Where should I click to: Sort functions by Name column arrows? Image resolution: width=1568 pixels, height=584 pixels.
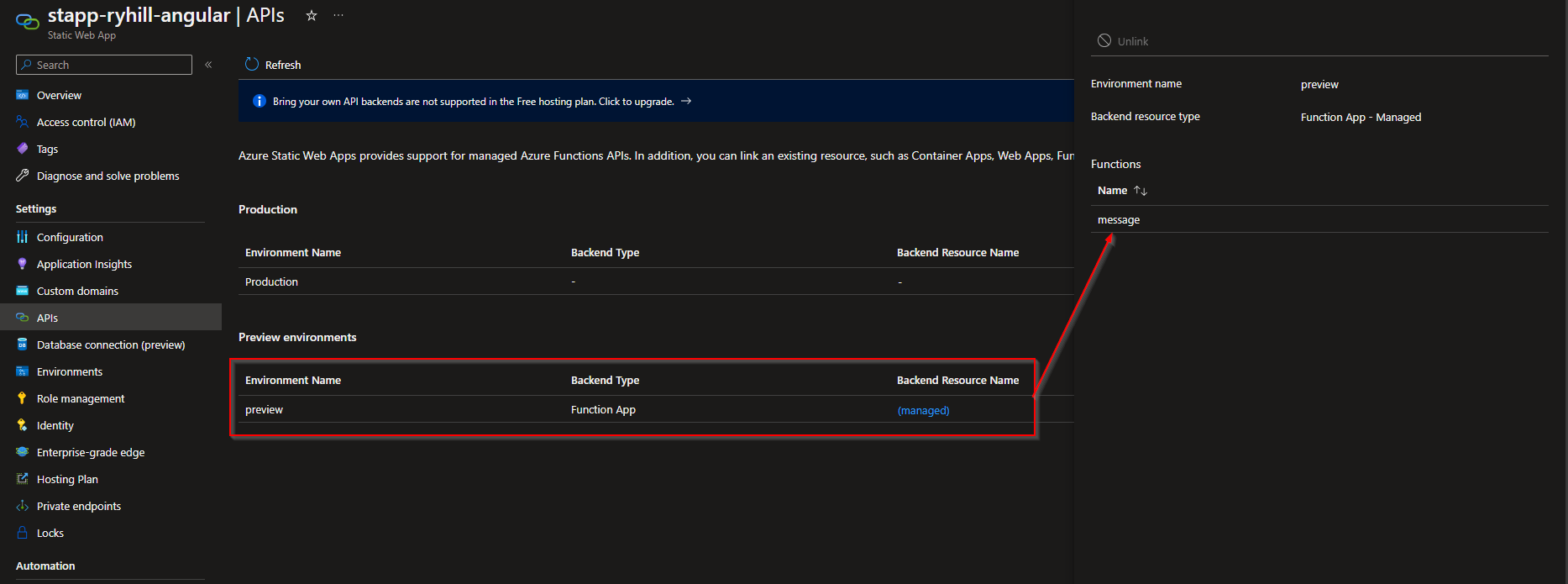click(1141, 191)
